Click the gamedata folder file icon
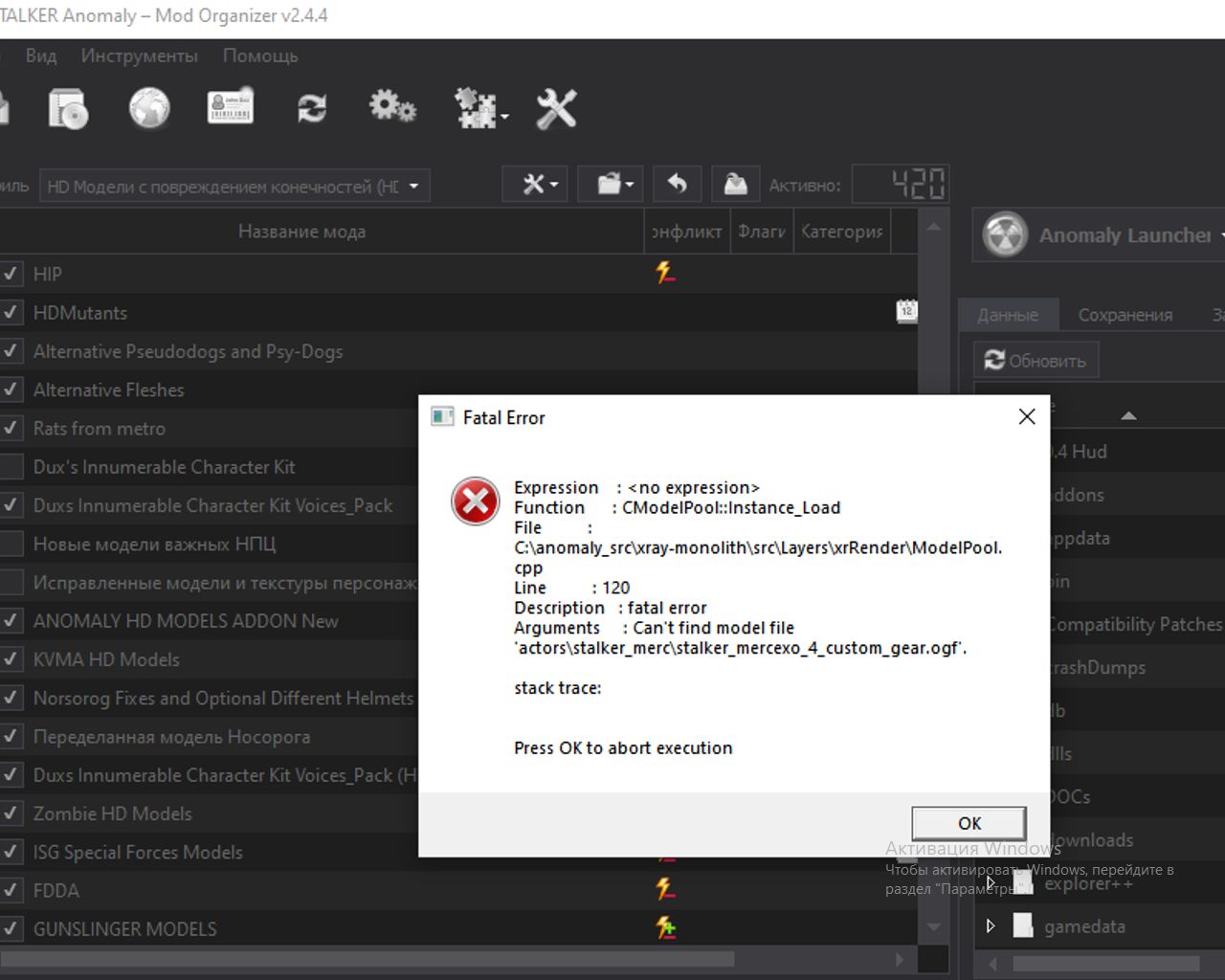This screenshot has width=1225, height=980. pyautogui.click(x=1023, y=925)
